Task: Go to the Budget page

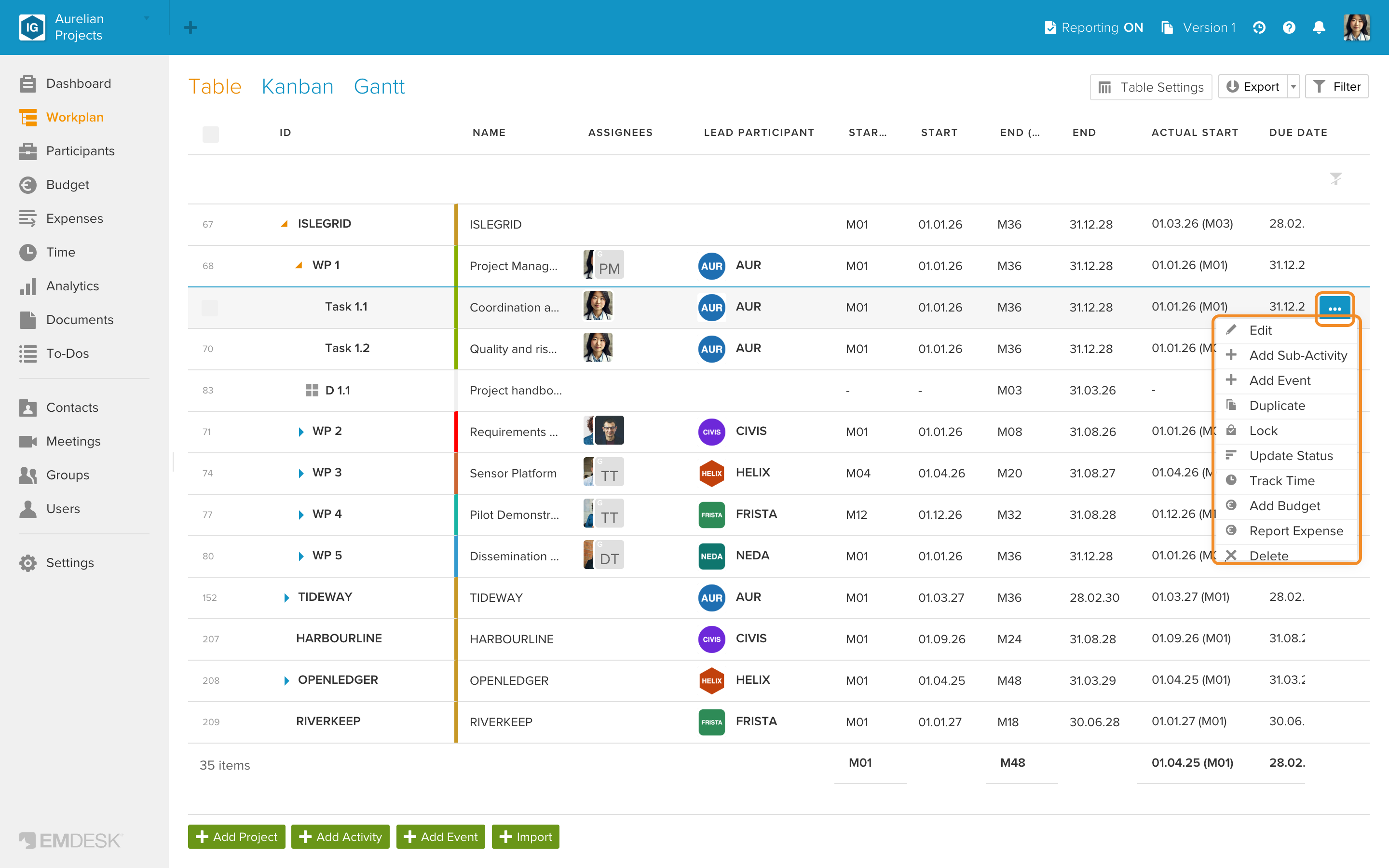Action: (54, 185)
